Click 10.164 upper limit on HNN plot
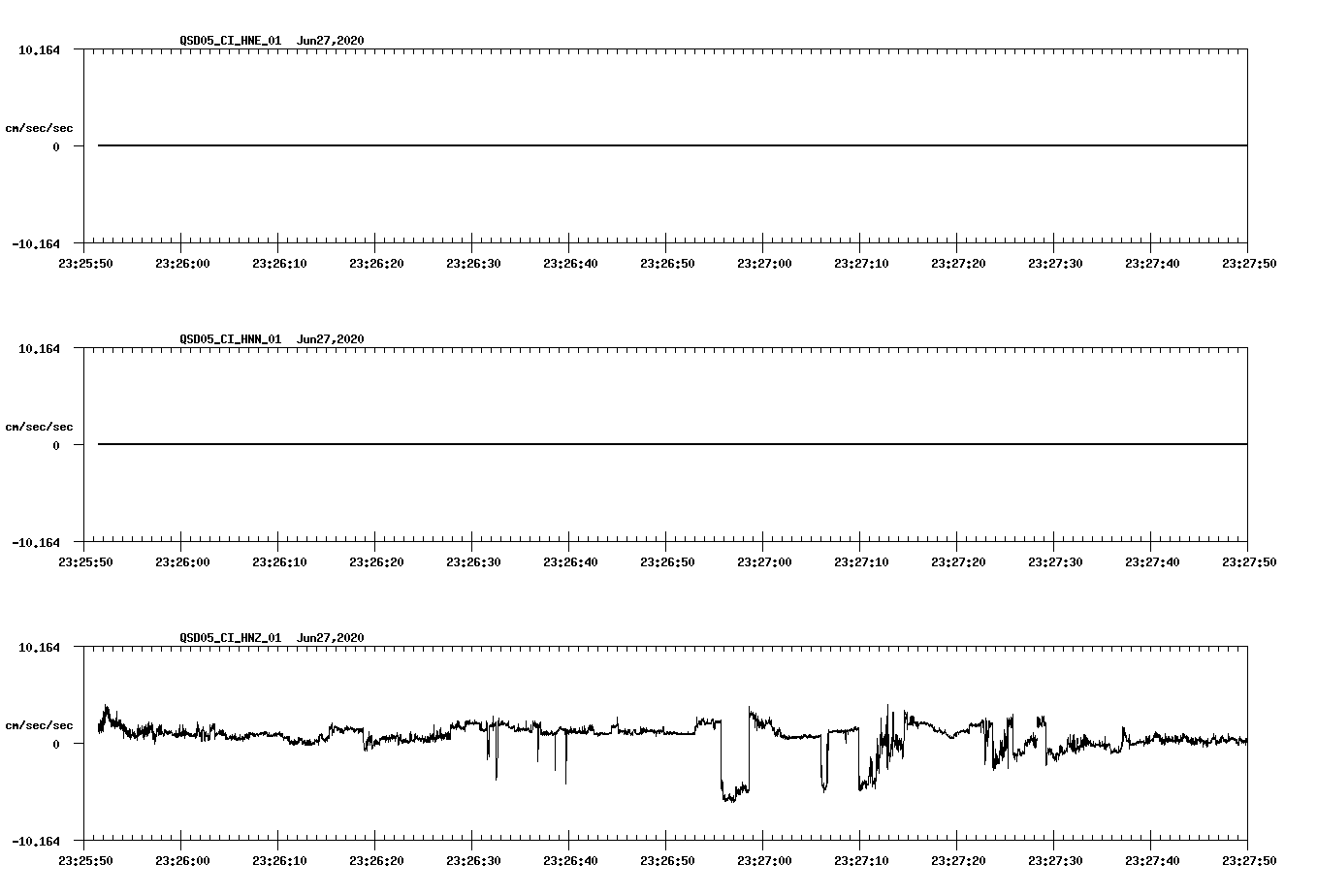1317x896 pixels. [x=39, y=348]
